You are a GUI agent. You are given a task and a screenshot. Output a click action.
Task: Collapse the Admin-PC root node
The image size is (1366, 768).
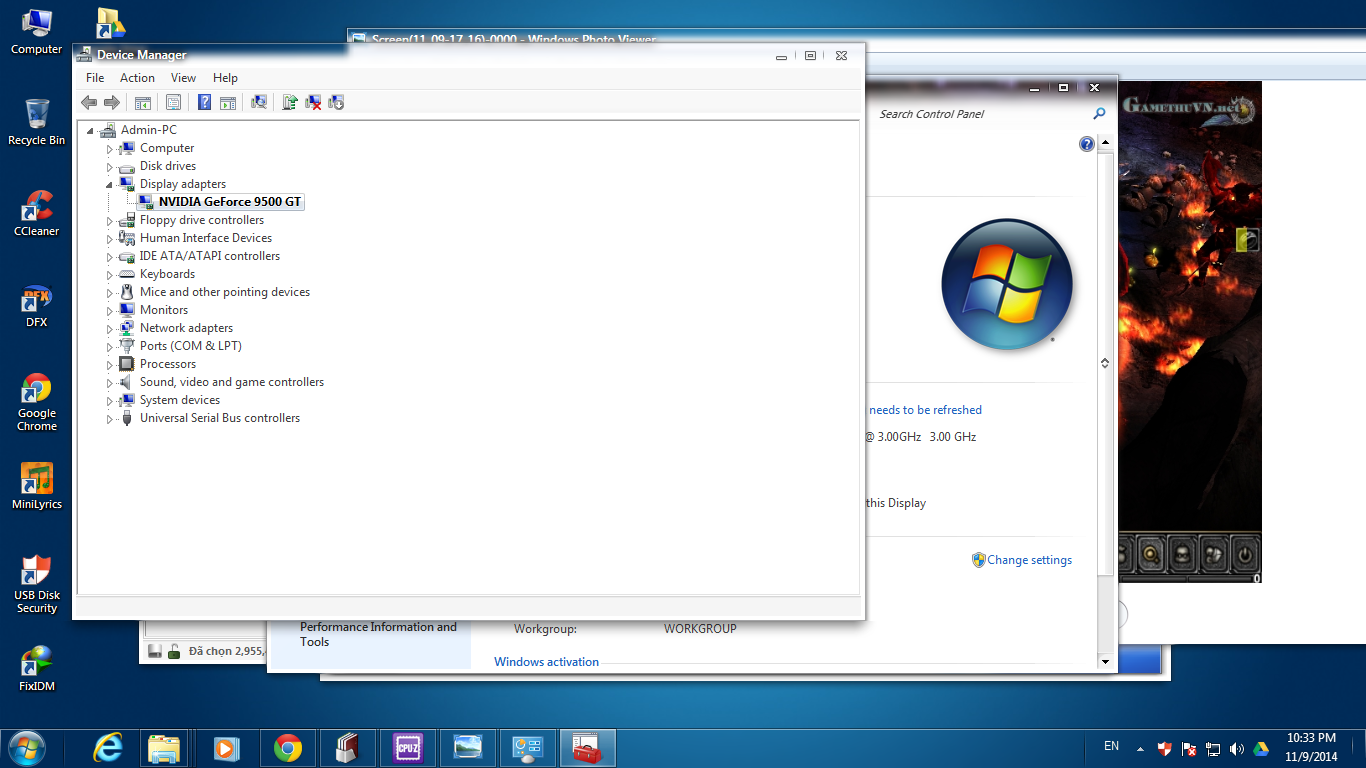91,131
